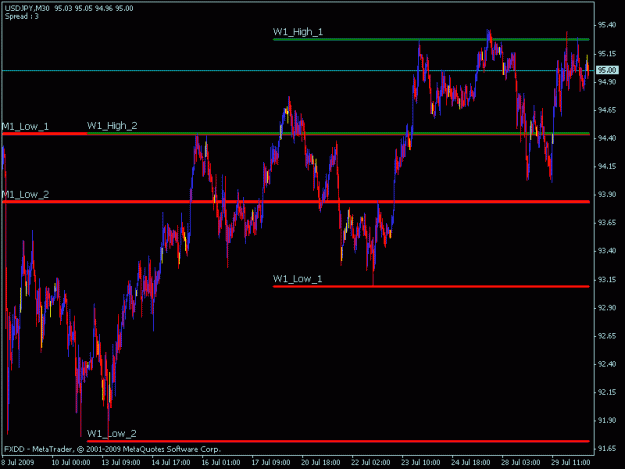The height and width of the screenshot is (469, 625).
Task: Select the red W1_Low_1 horizontal line
Action: [x=431, y=287]
